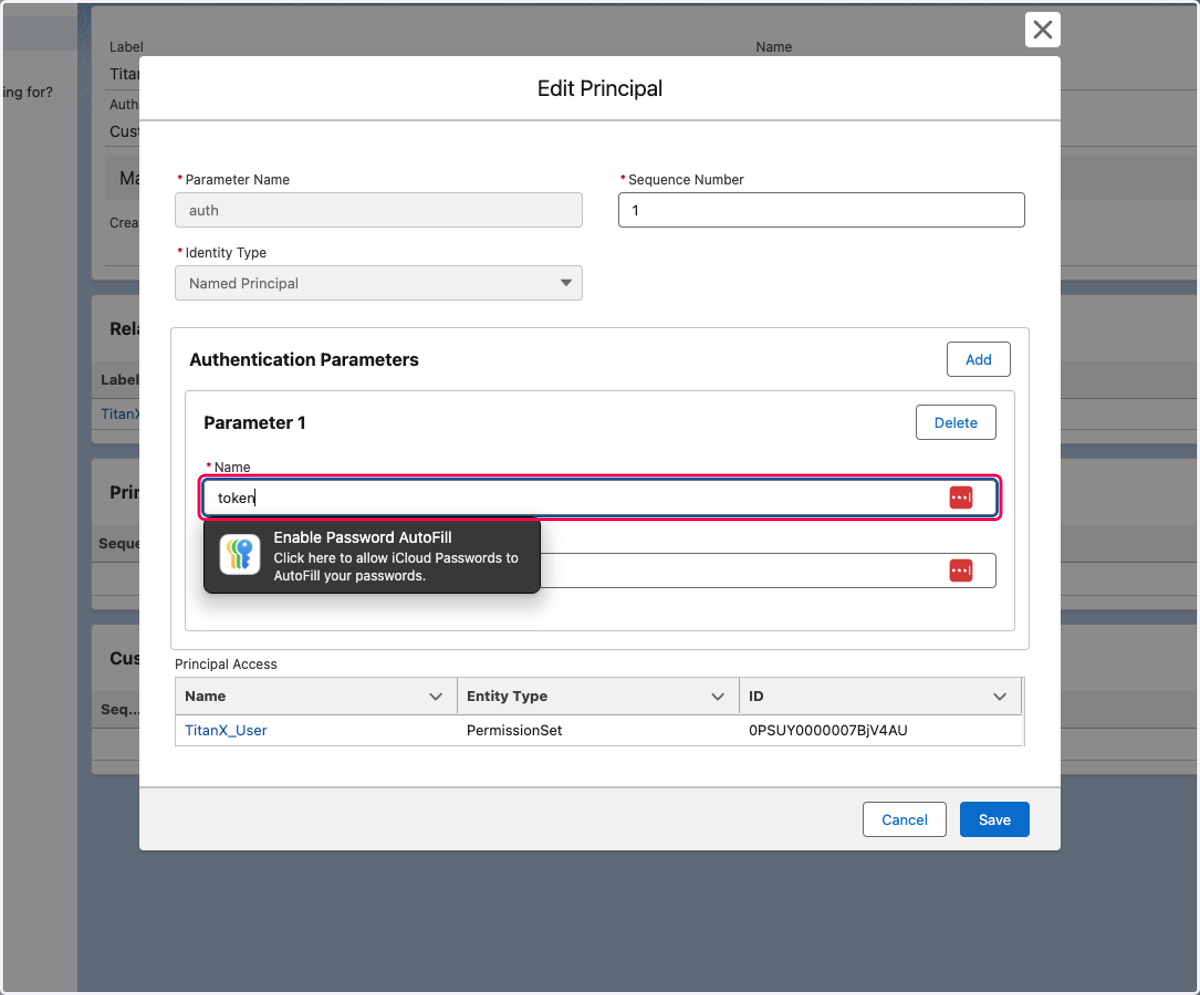Viewport: 1200px width, 995px height.
Task: Expand the Name column menu chevron
Action: [x=436, y=696]
